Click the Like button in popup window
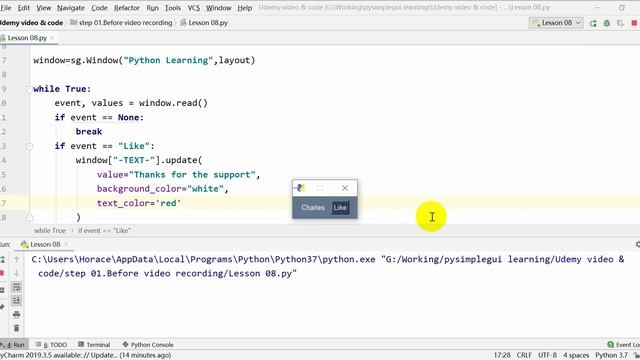The image size is (640, 360). [x=340, y=207]
